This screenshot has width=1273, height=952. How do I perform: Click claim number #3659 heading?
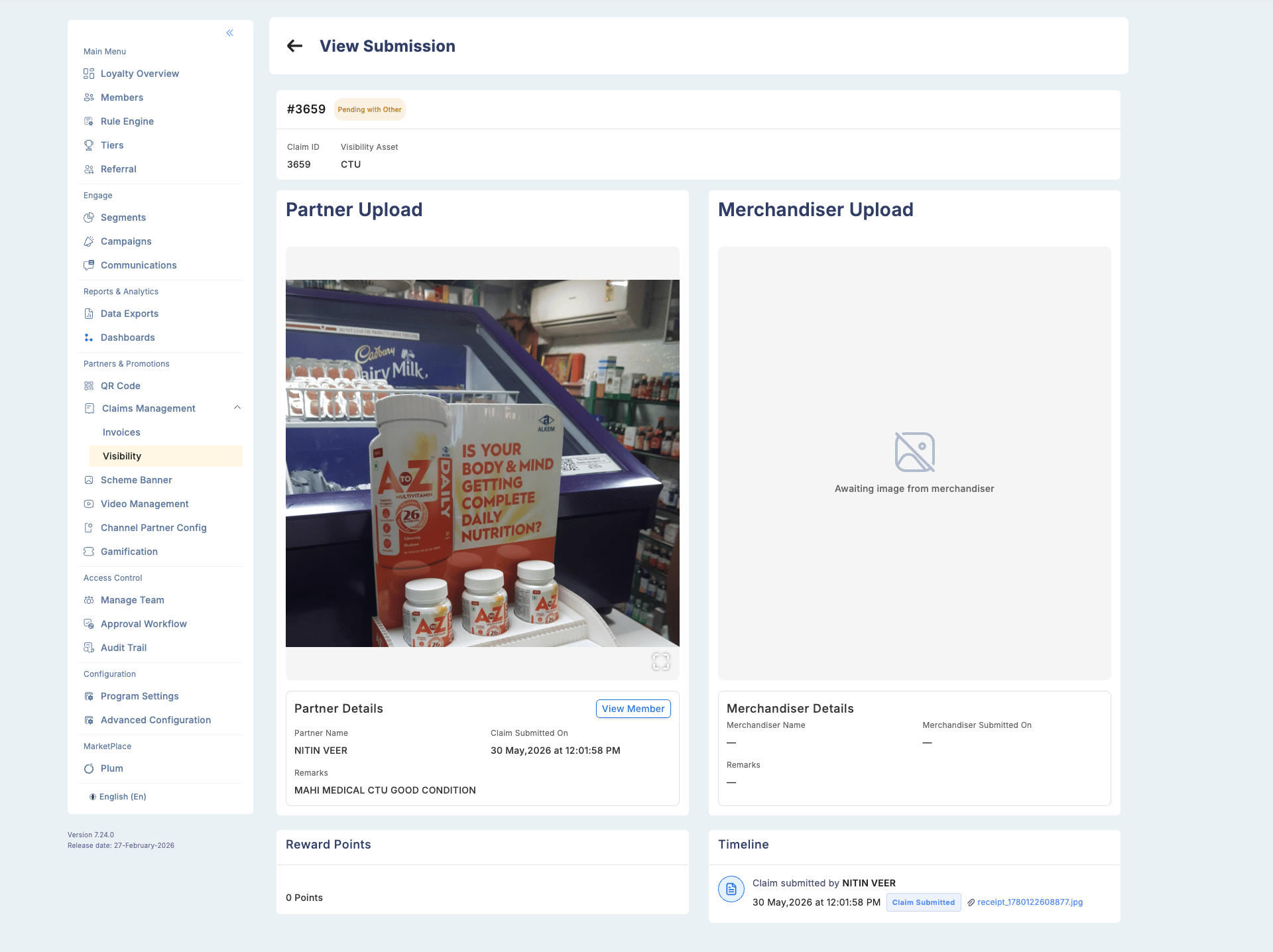[x=306, y=109]
